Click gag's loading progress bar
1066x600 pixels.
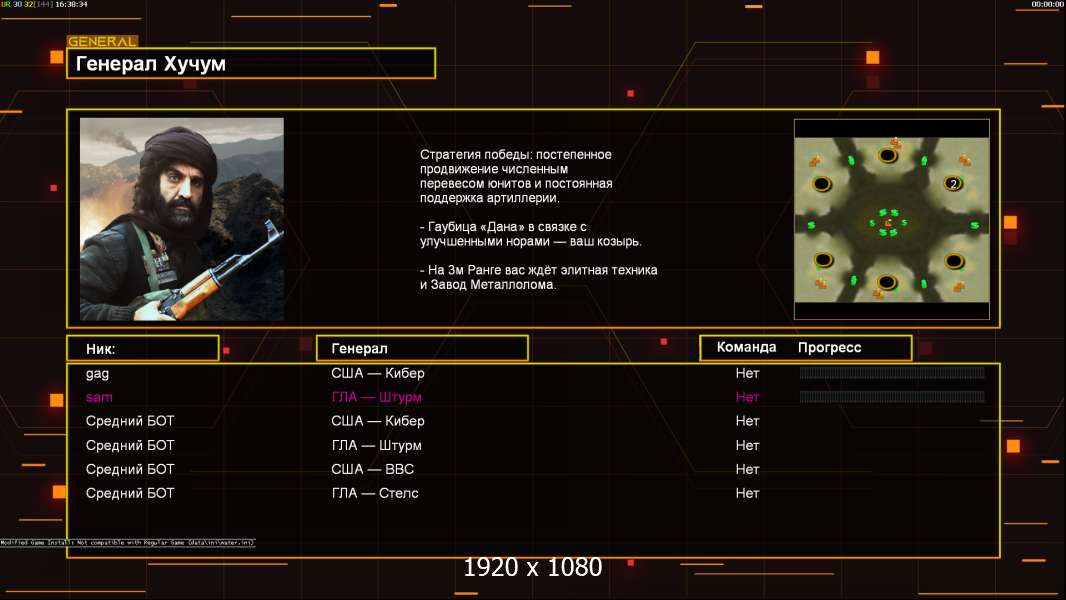(892, 372)
